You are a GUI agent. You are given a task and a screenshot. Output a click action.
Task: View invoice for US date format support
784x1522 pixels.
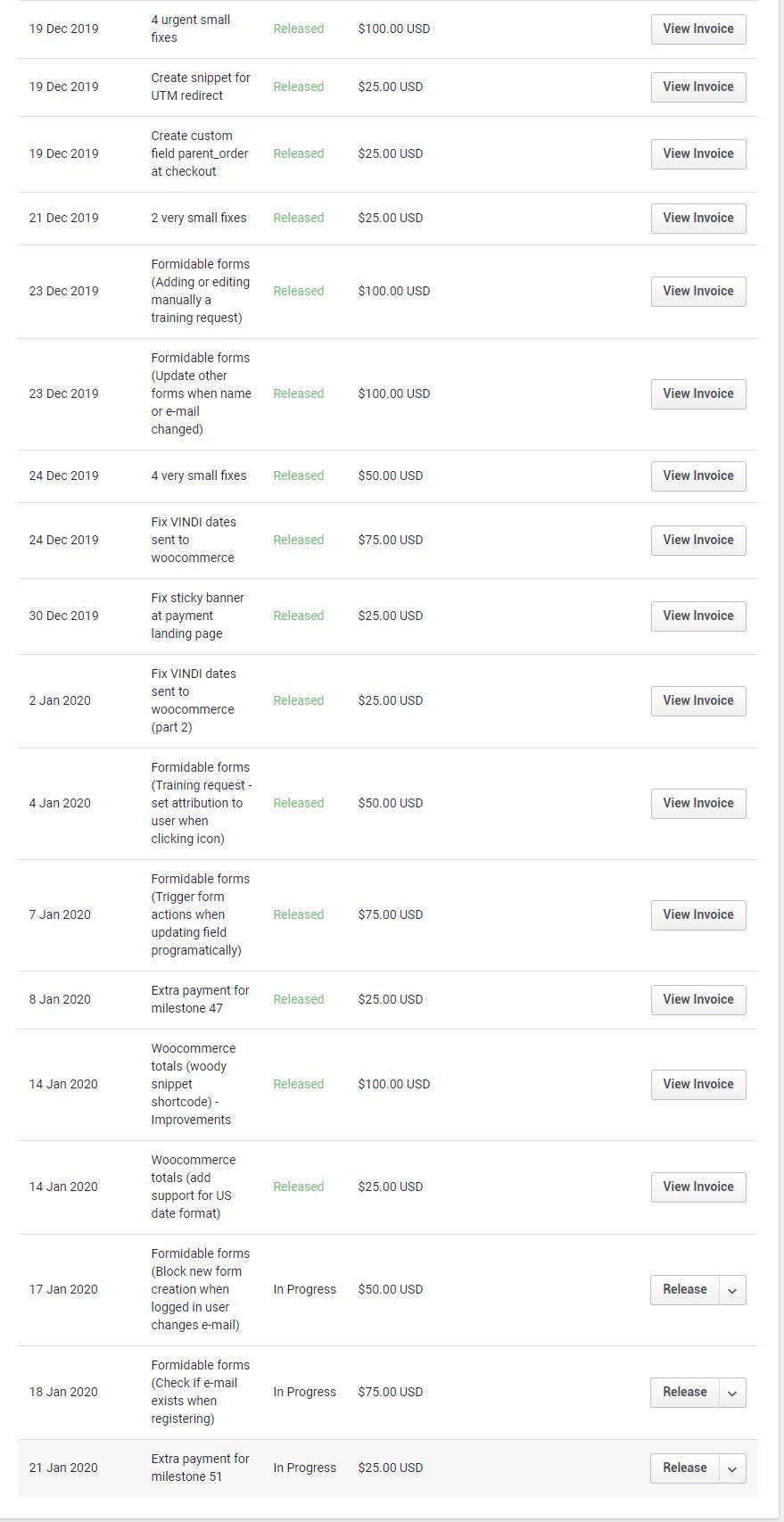tap(697, 1187)
